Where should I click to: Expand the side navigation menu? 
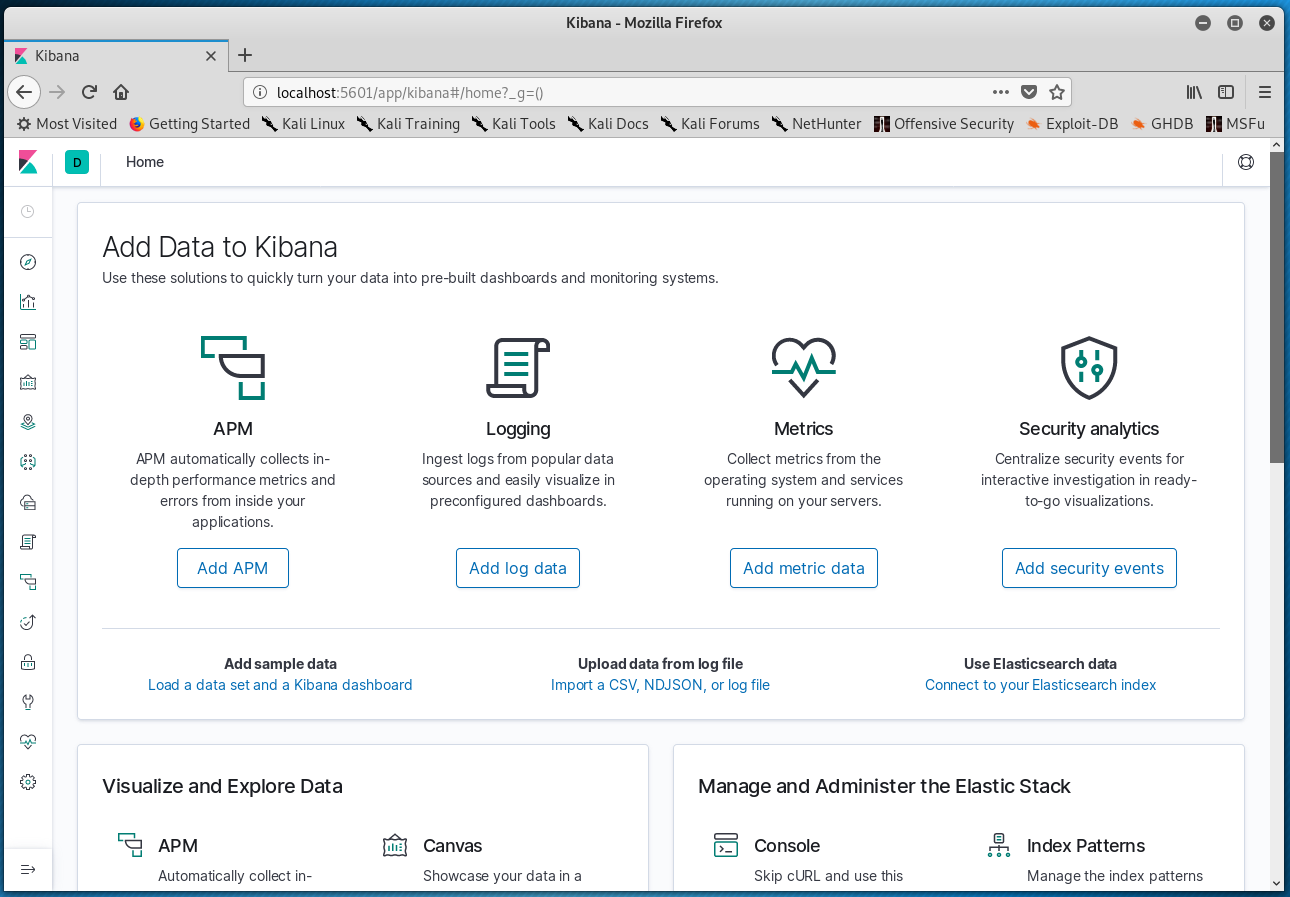point(28,869)
